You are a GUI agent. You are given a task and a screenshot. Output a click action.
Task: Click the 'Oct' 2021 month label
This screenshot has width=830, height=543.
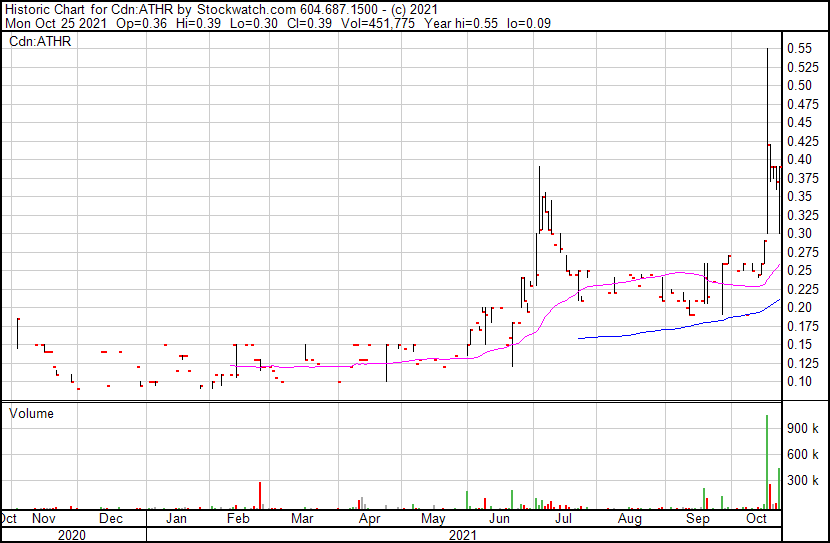[756, 518]
